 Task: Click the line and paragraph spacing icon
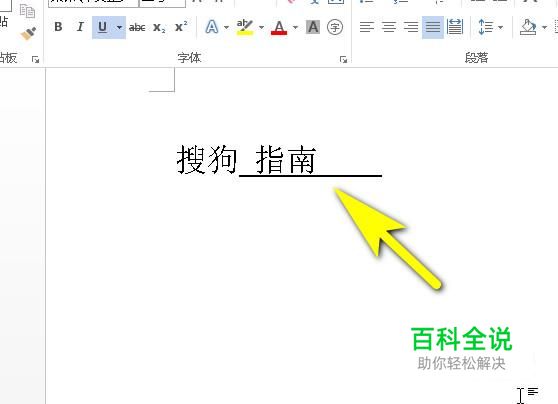coord(486,27)
